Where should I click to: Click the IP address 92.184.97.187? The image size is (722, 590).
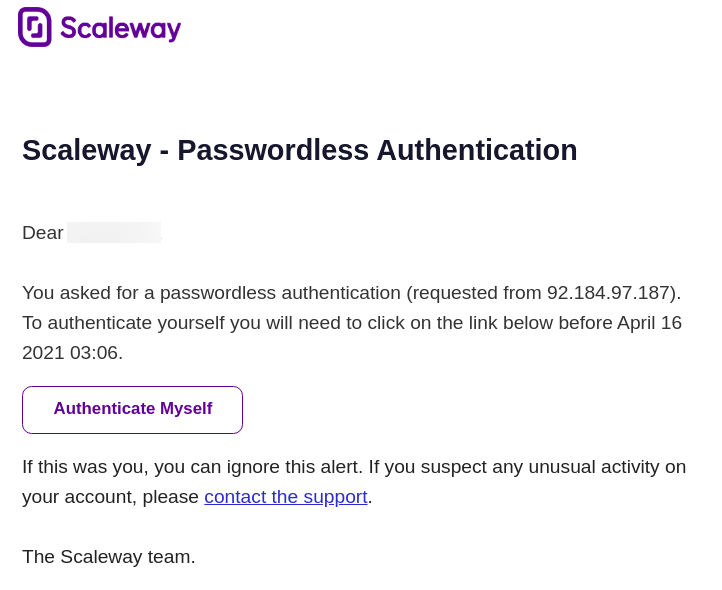click(x=608, y=292)
